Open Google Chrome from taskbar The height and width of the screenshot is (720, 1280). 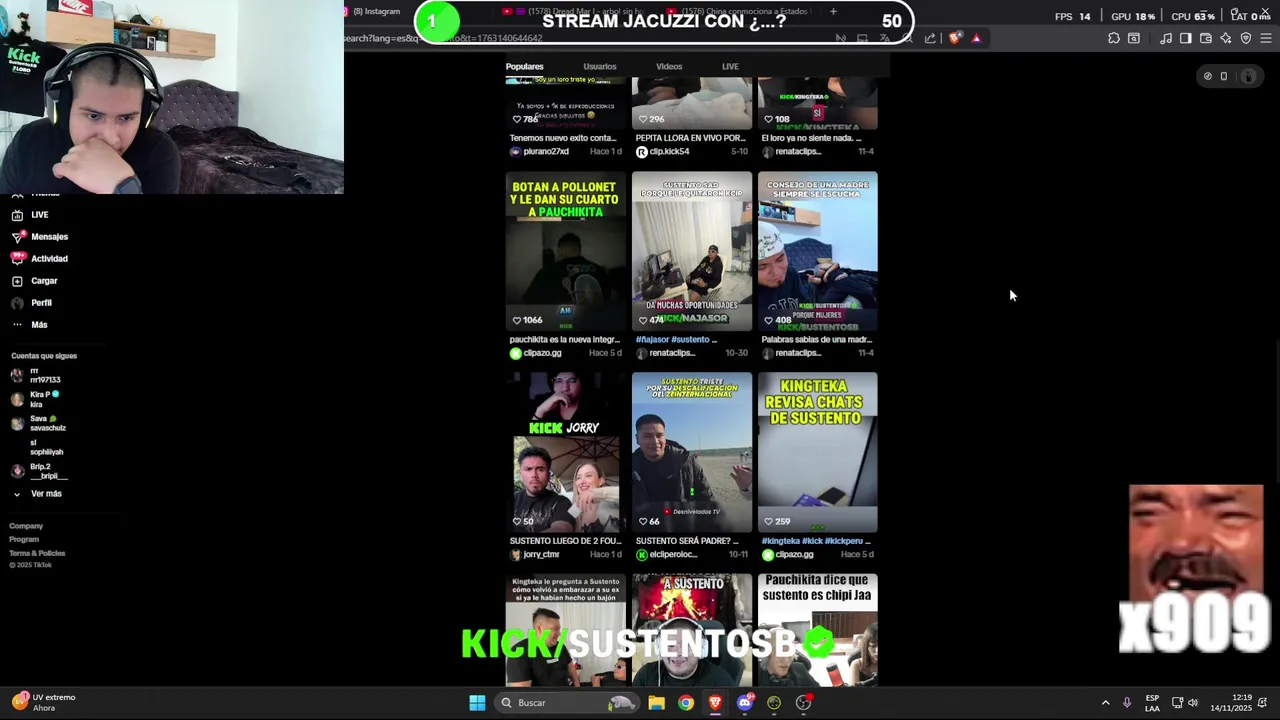[685, 703]
